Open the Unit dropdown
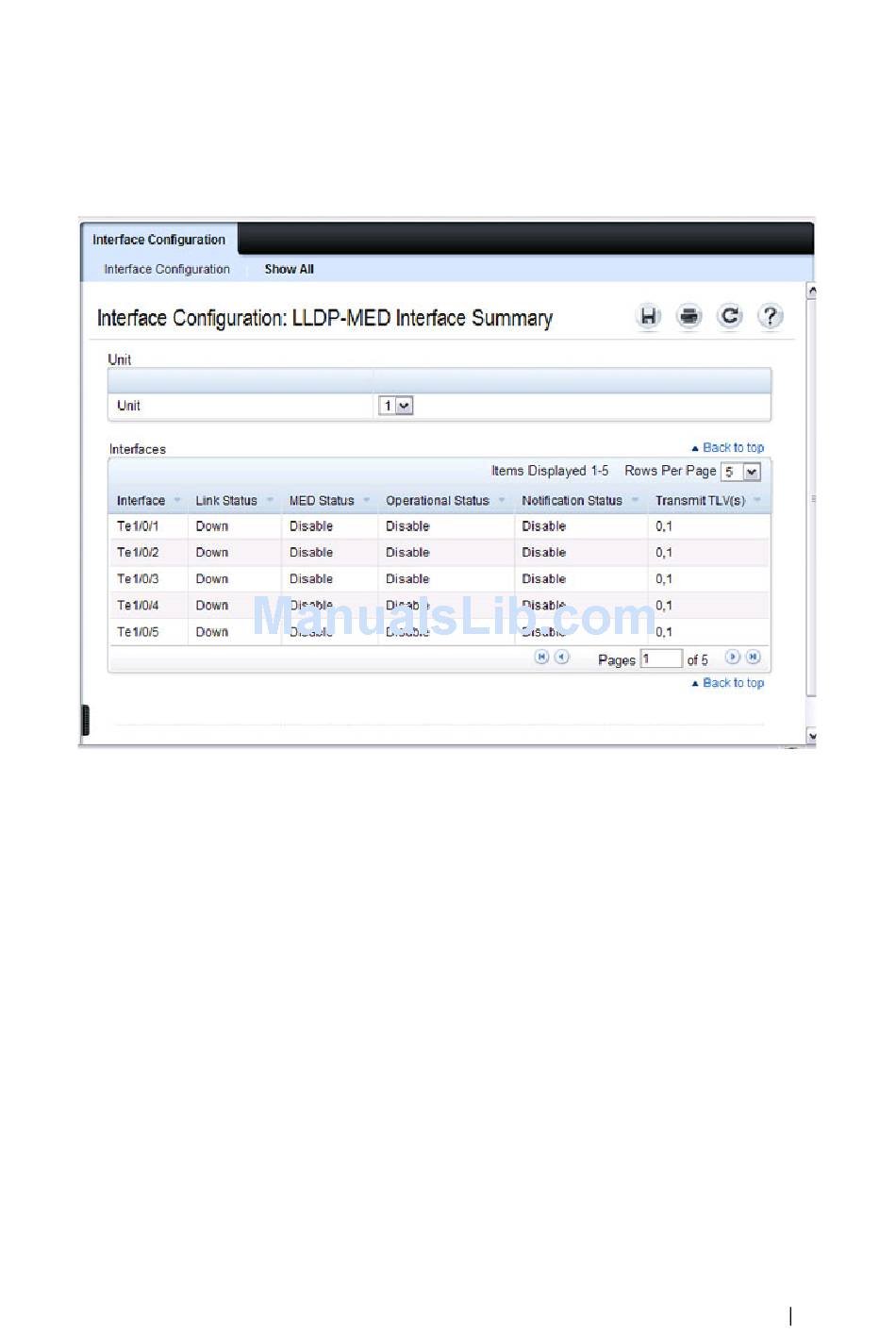The width and height of the screenshot is (896, 1334). tap(396, 406)
